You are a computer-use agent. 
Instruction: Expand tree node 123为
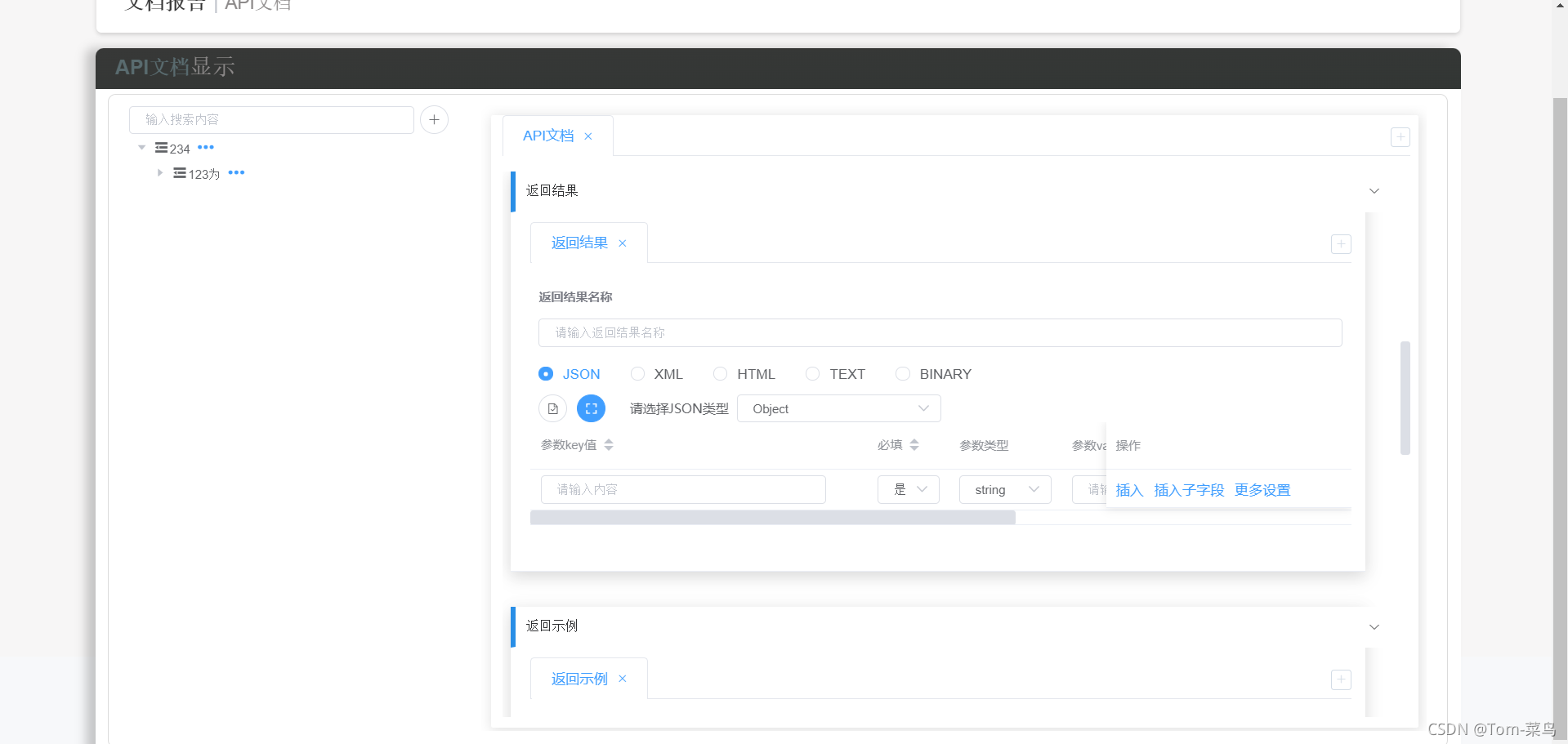click(x=160, y=173)
